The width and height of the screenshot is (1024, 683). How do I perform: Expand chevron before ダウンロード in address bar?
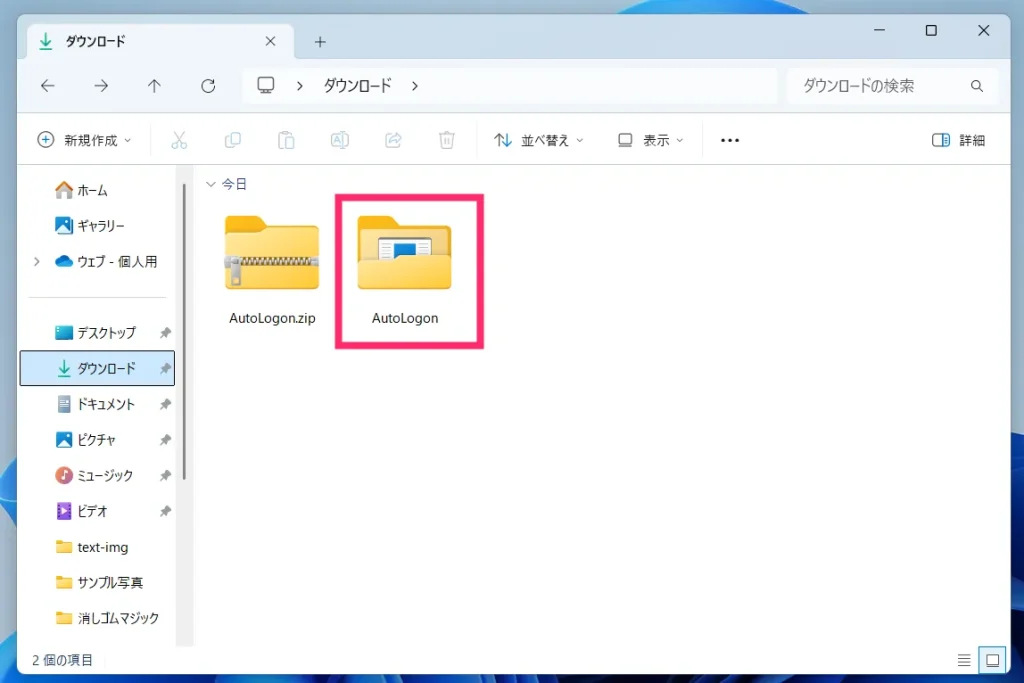tap(300, 86)
